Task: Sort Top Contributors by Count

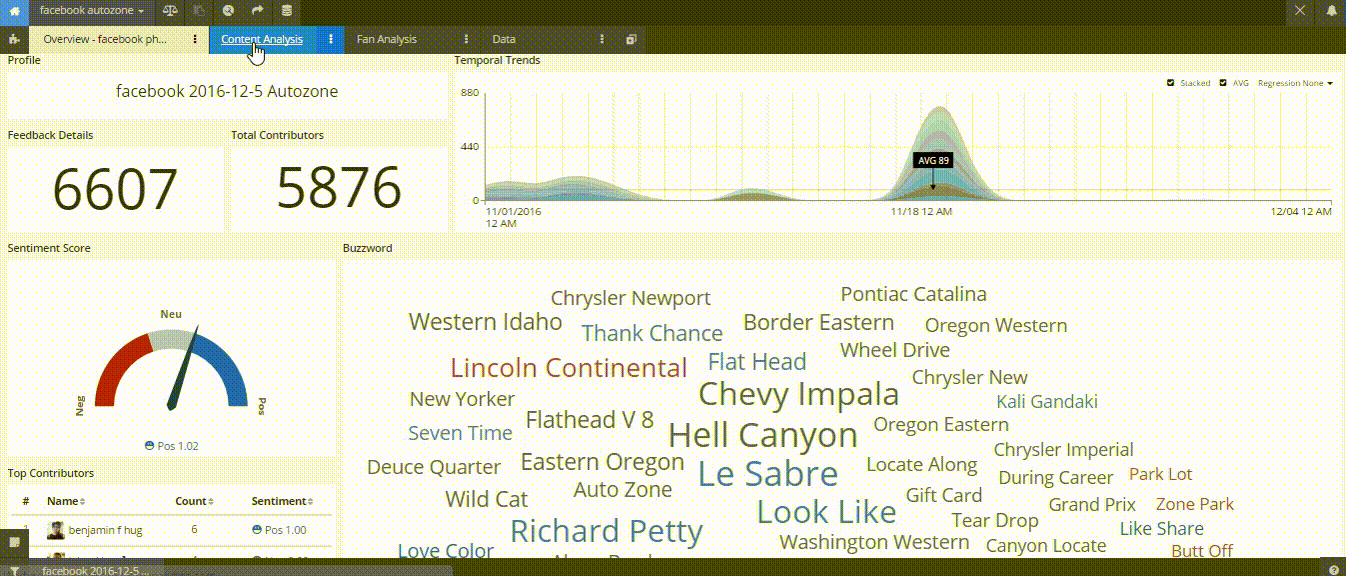Action: [193, 501]
